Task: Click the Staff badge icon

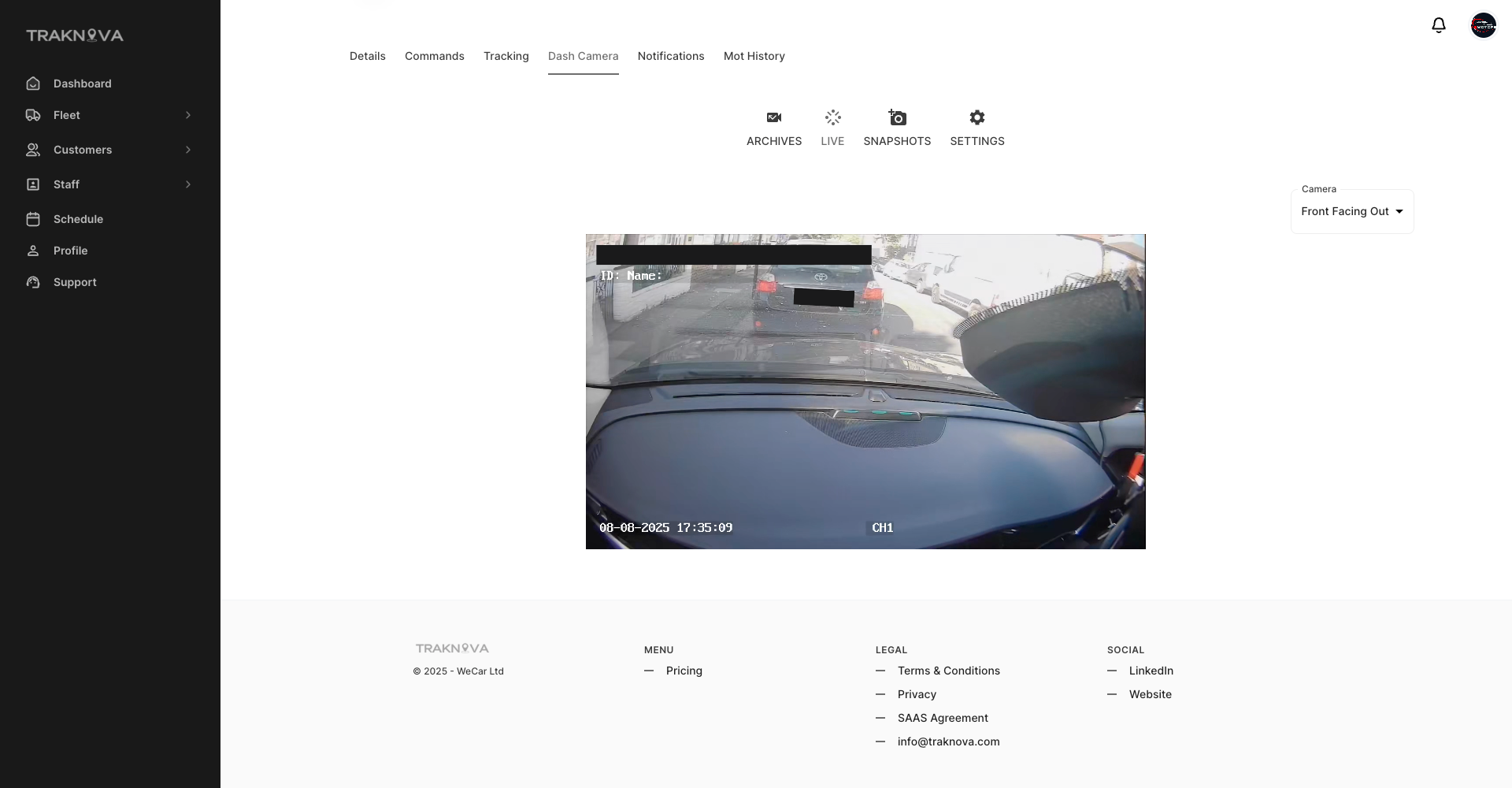Action: (x=33, y=184)
